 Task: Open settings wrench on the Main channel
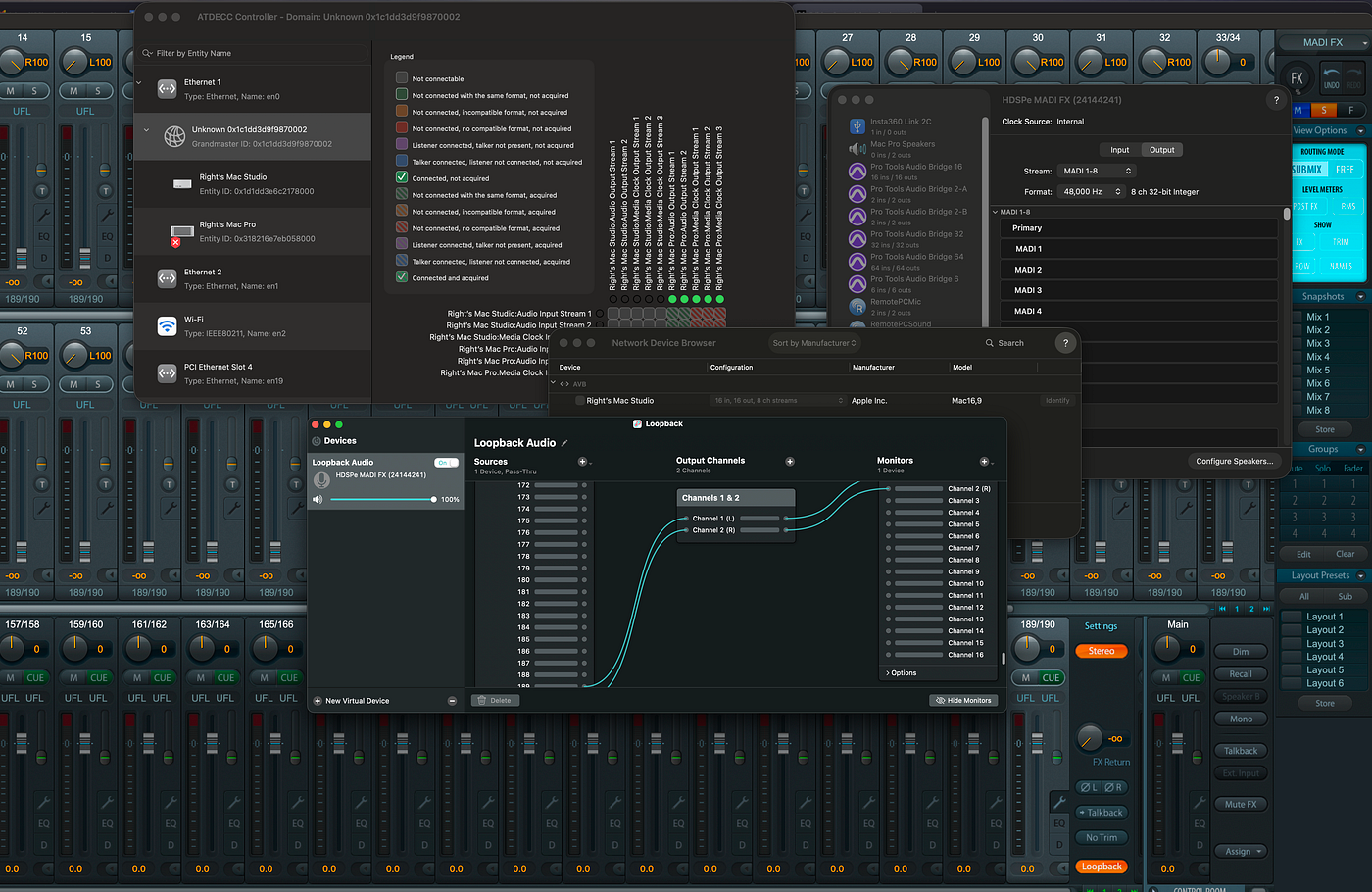pos(1200,802)
